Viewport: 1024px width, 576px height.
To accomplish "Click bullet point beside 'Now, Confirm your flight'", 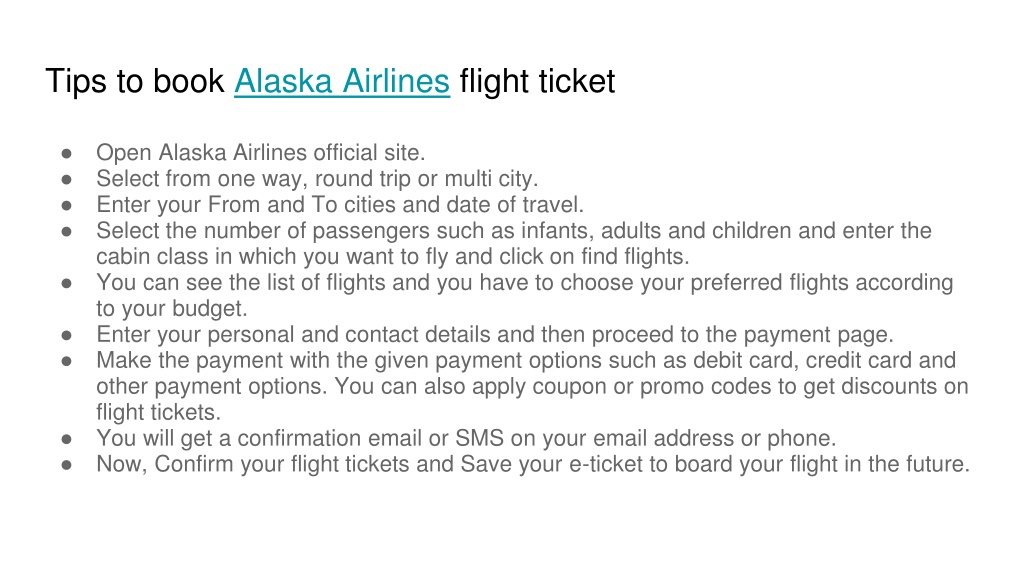I will click(x=67, y=465).
